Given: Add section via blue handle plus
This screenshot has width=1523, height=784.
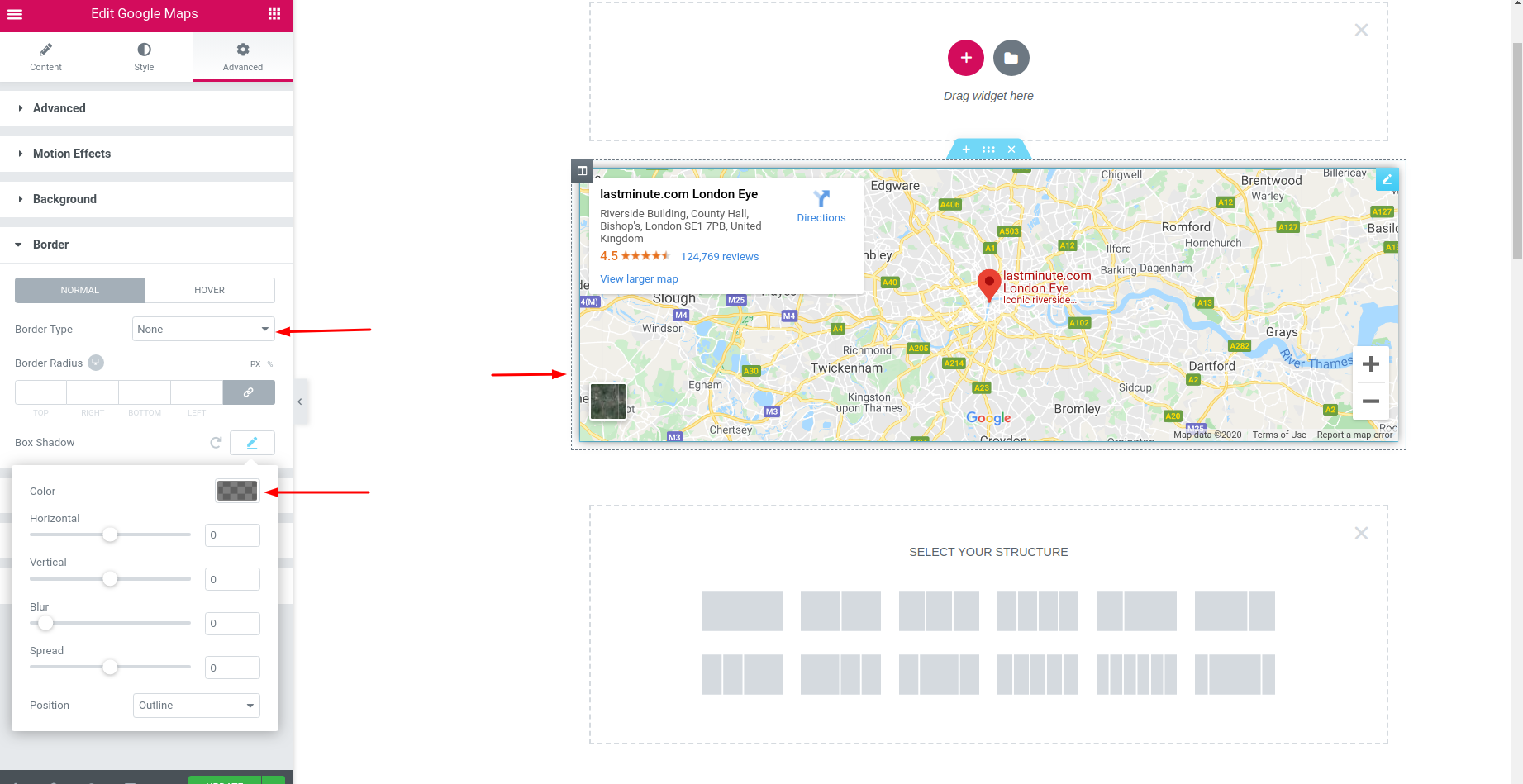Looking at the screenshot, I should tap(966, 150).
